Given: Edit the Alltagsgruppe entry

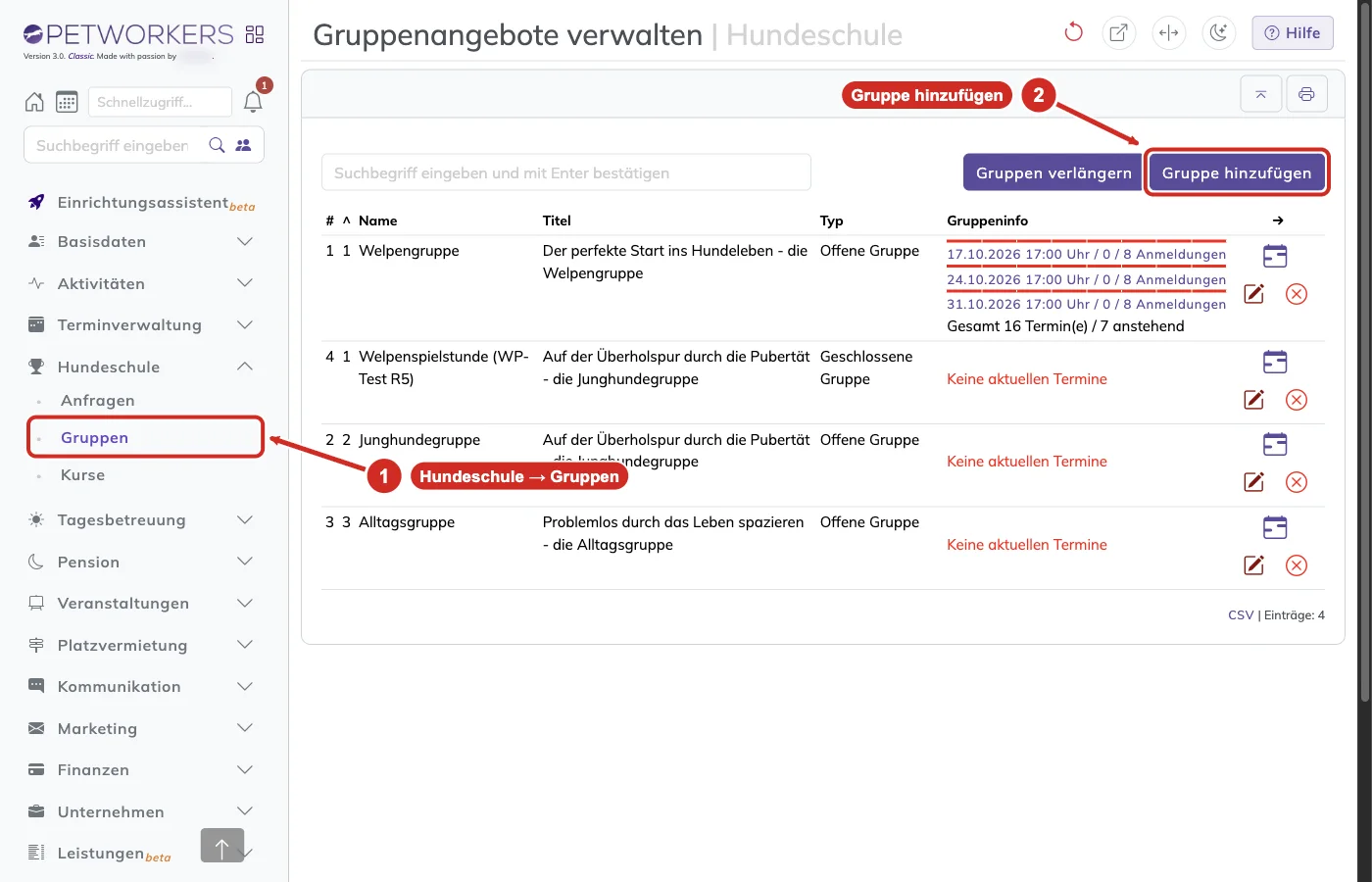Looking at the screenshot, I should [1253, 565].
